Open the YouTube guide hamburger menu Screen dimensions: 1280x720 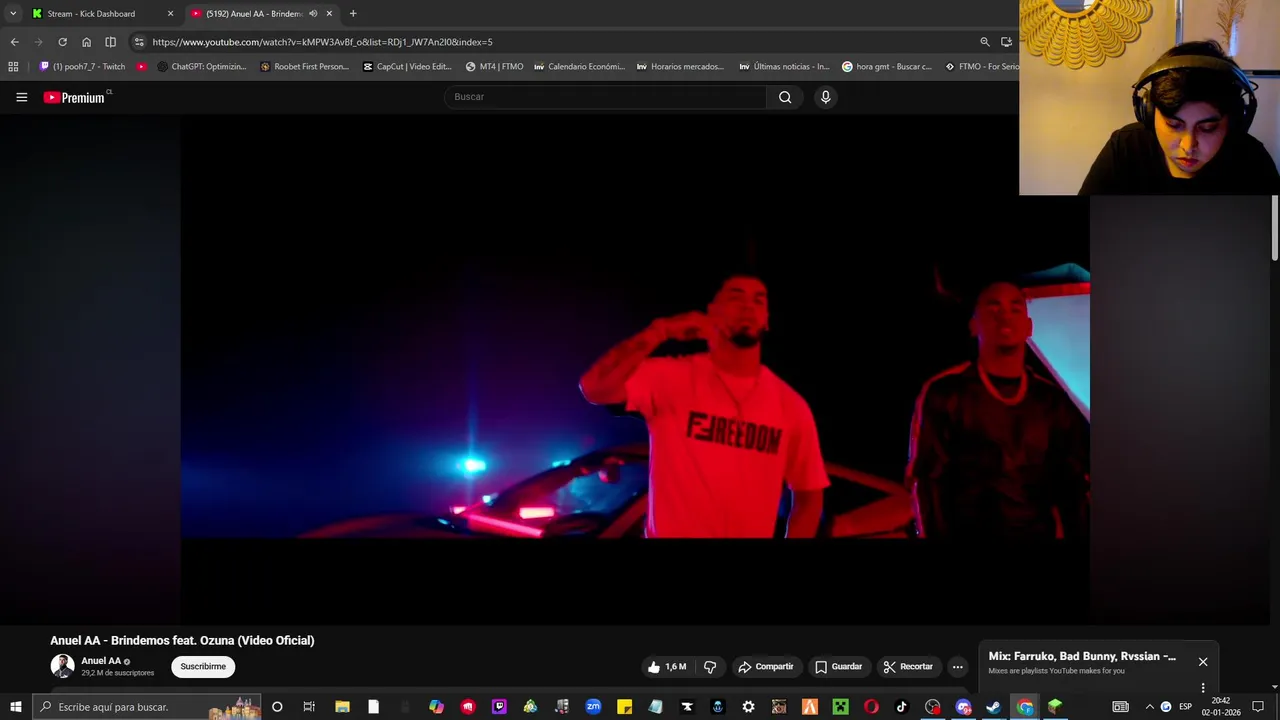[x=21, y=97]
